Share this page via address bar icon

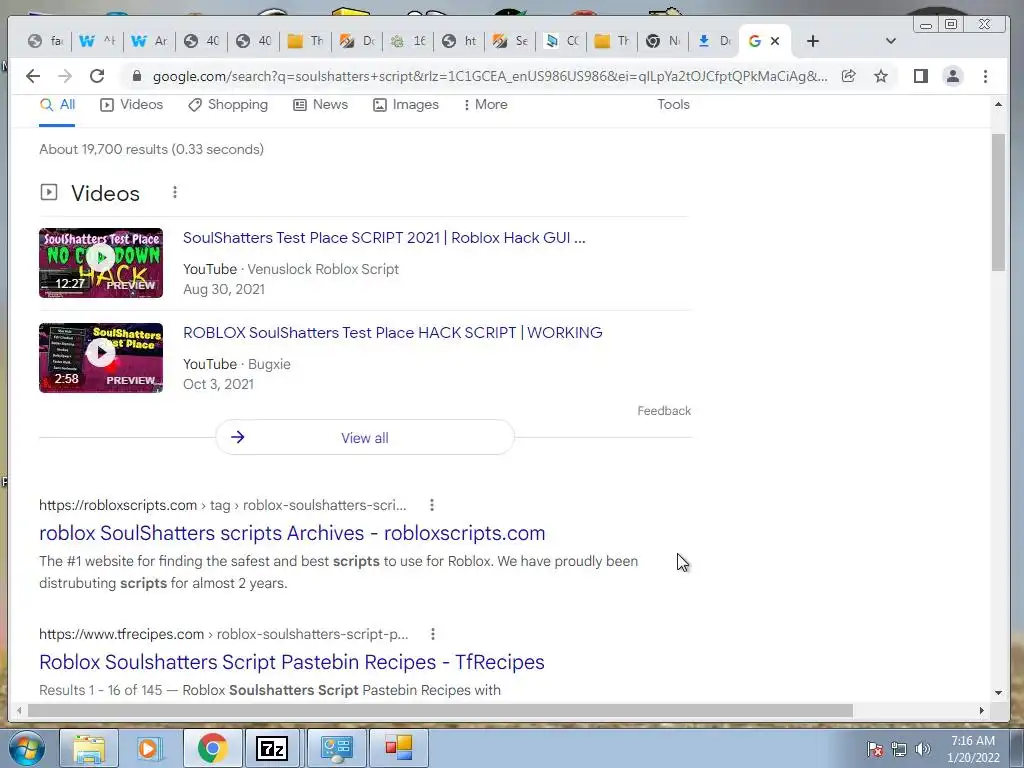(x=848, y=76)
